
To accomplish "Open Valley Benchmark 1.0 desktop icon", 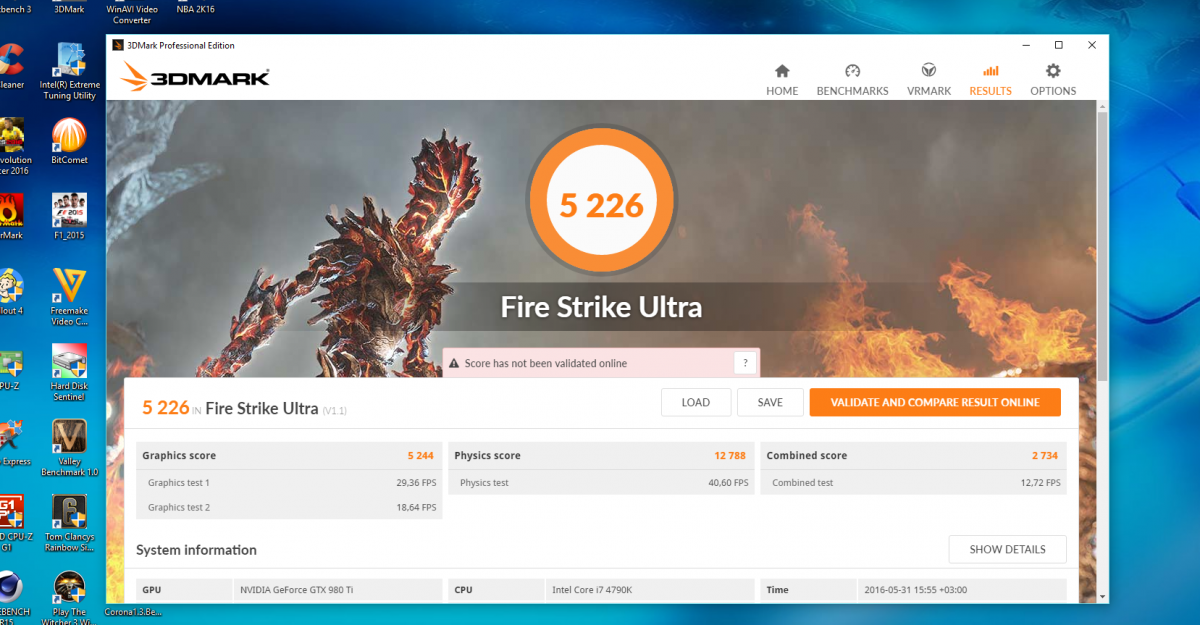I will coord(69,448).
